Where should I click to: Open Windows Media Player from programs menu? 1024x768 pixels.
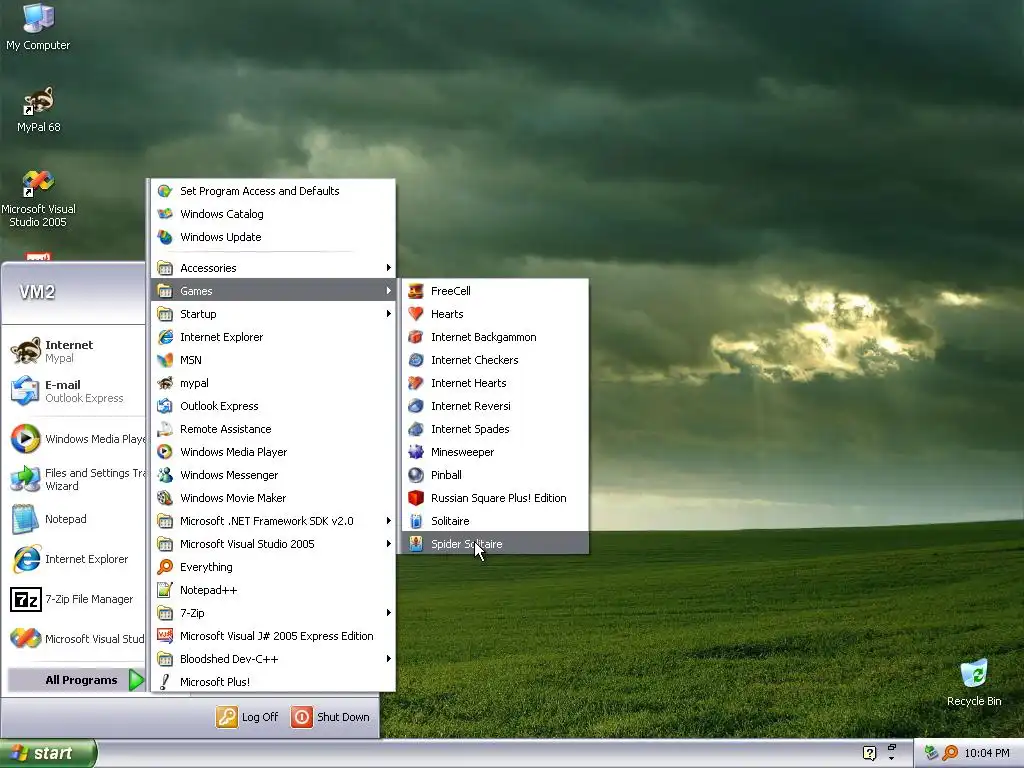(x=273, y=452)
